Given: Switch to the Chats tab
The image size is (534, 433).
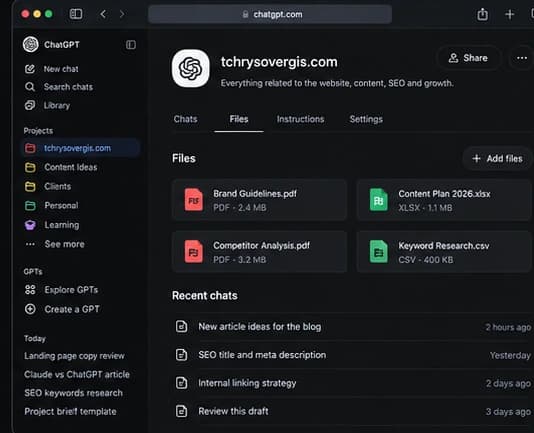Looking at the screenshot, I should click(x=185, y=119).
